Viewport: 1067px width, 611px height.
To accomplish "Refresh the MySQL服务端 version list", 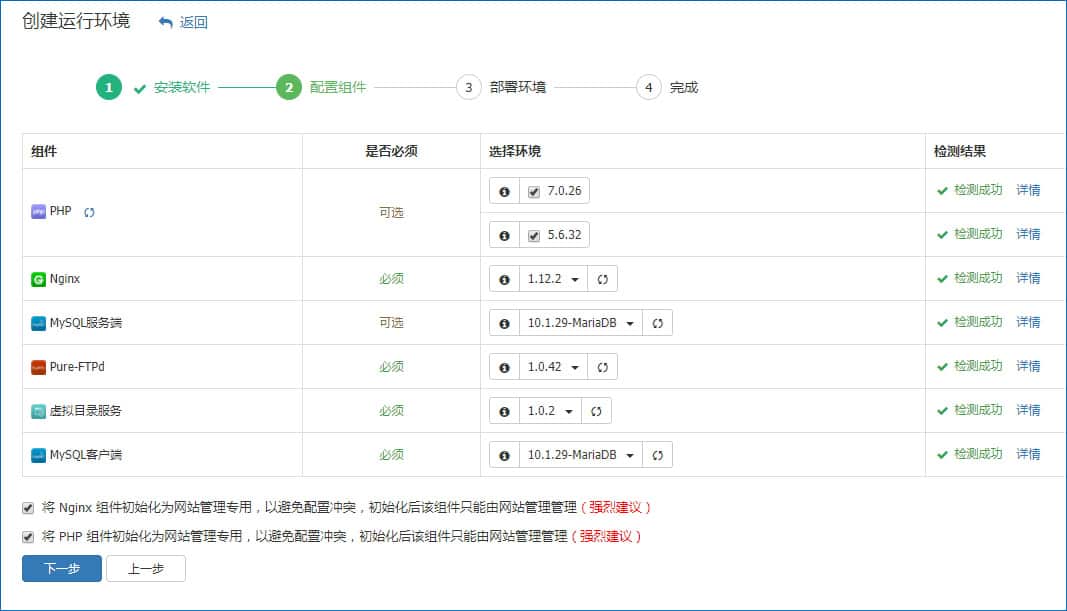I will pyautogui.click(x=657, y=323).
